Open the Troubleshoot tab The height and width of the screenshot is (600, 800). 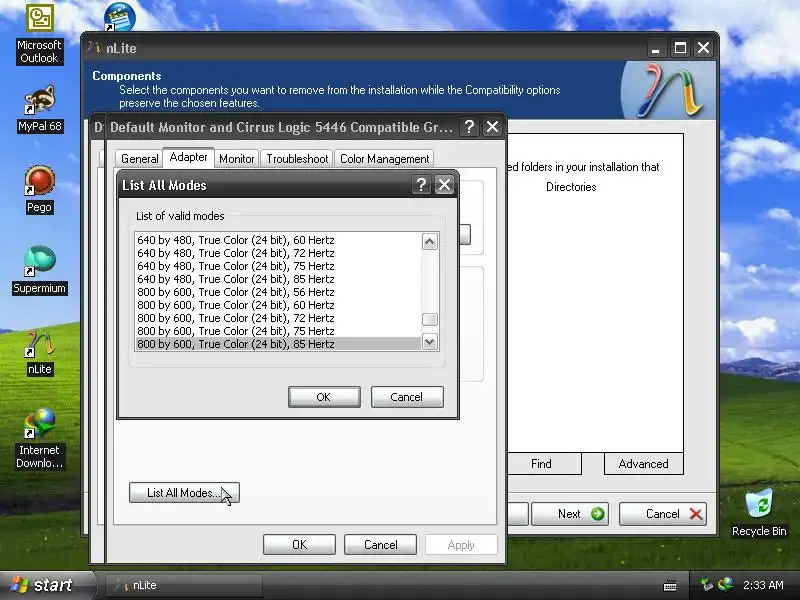click(297, 159)
